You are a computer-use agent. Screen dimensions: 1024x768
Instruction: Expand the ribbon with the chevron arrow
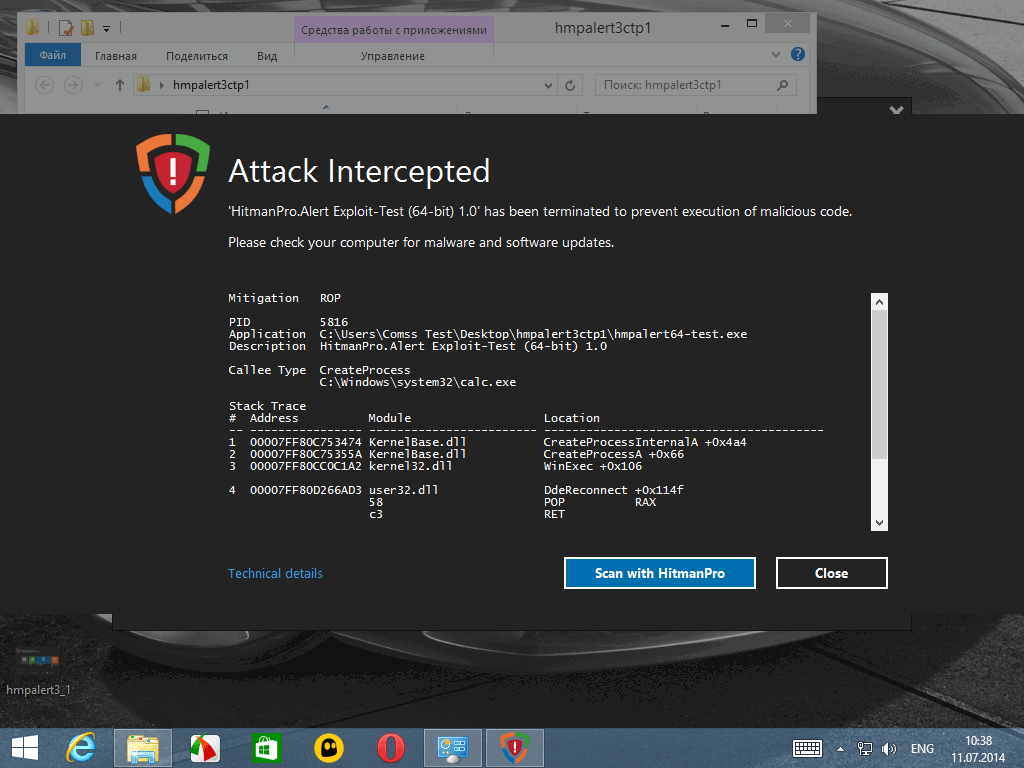(776, 55)
